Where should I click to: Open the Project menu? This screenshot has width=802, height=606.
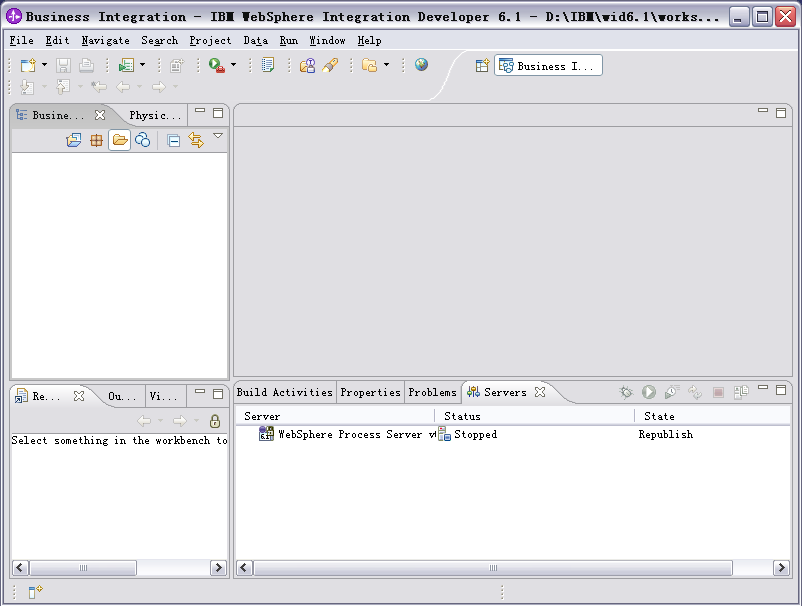pos(210,40)
